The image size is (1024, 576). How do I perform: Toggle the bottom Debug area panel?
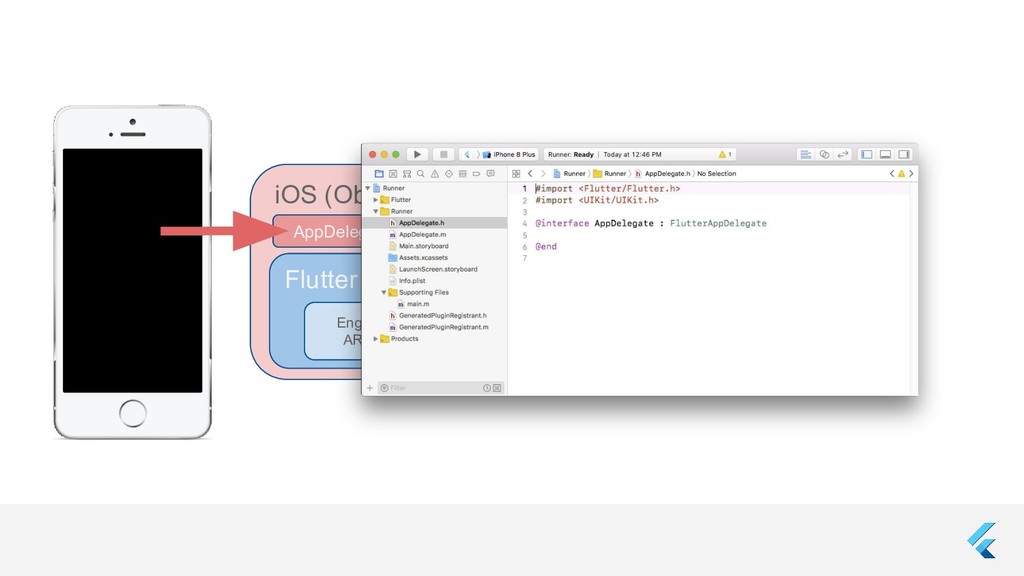tap(886, 155)
